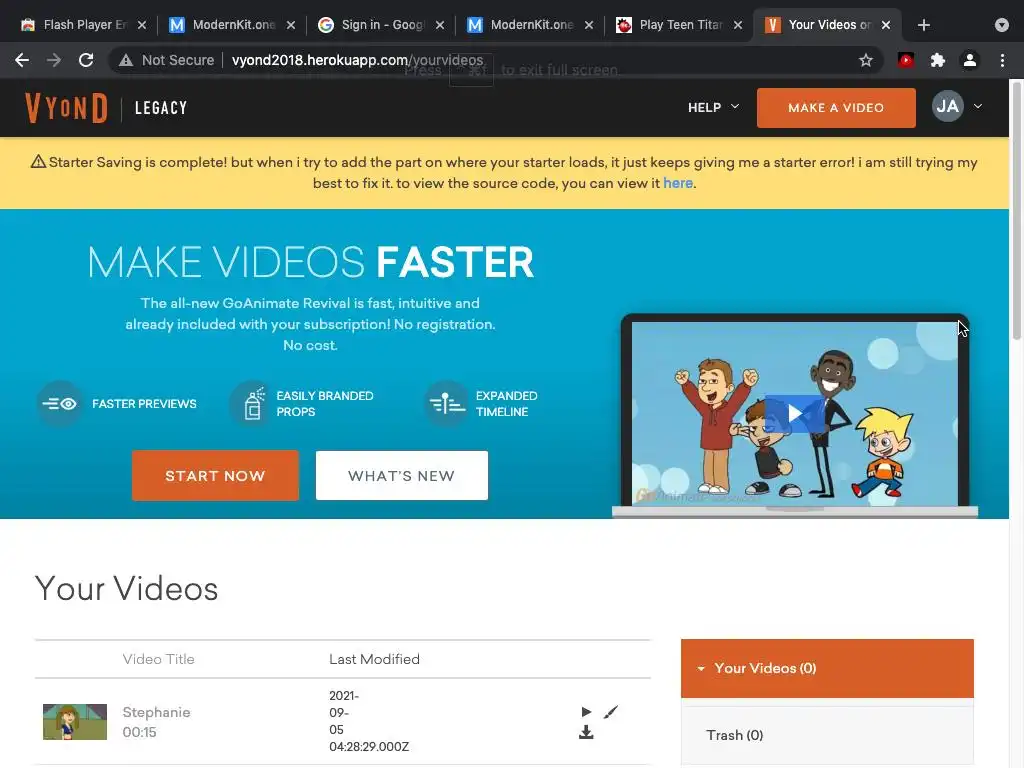
Task: Click the browser forward arrow
Action: (54, 60)
